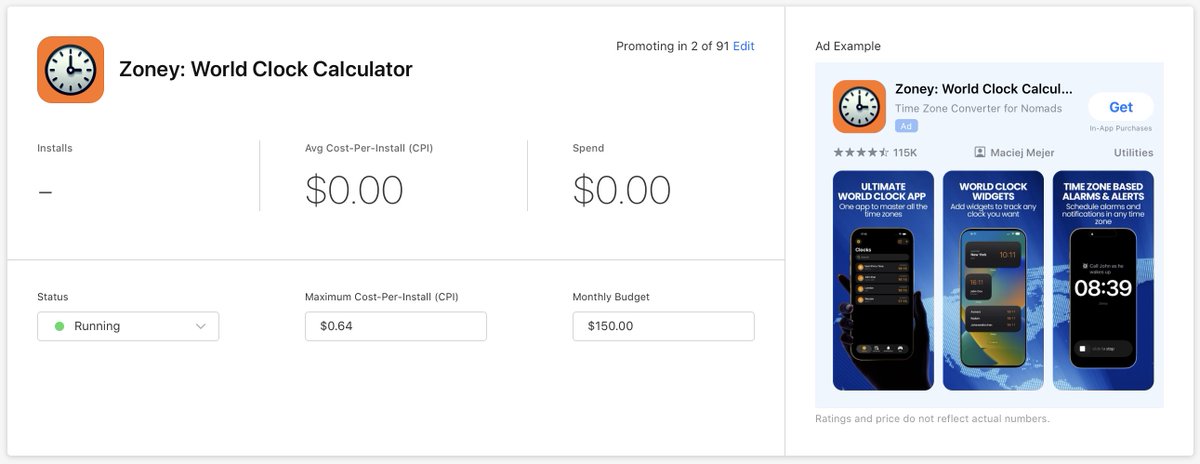Click the blue Ad badge
The width and height of the screenshot is (1200, 464).
click(906, 126)
